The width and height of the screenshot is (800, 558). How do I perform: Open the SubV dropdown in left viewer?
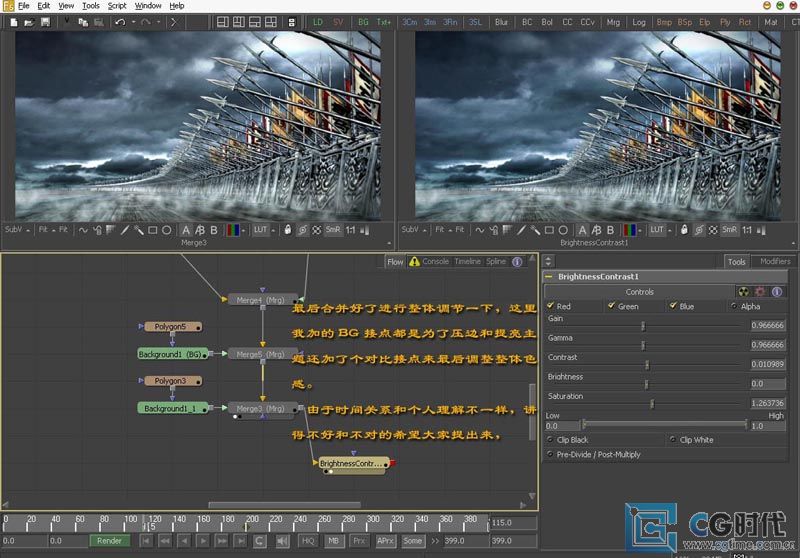(17, 230)
